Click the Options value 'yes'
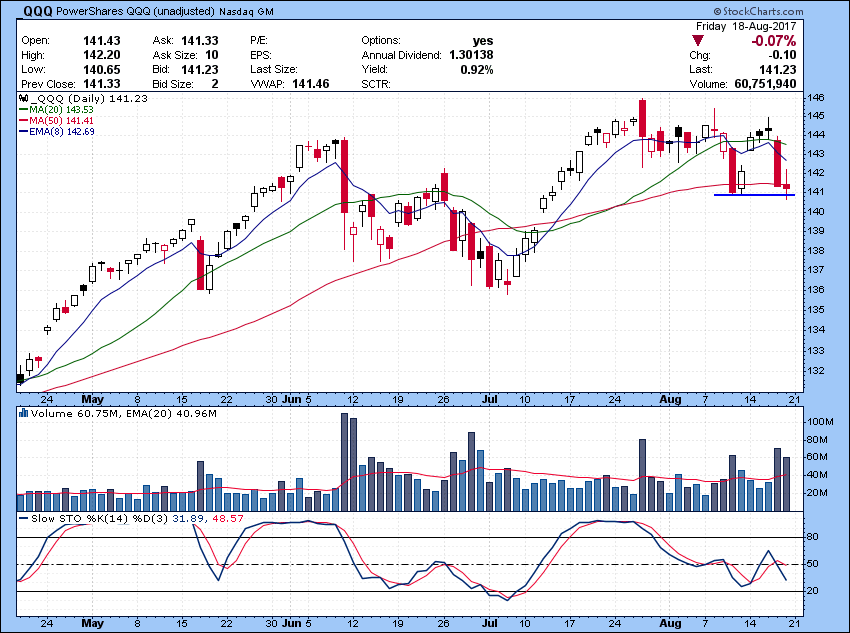The width and height of the screenshot is (850, 633). pyautogui.click(x=483, y=41)
